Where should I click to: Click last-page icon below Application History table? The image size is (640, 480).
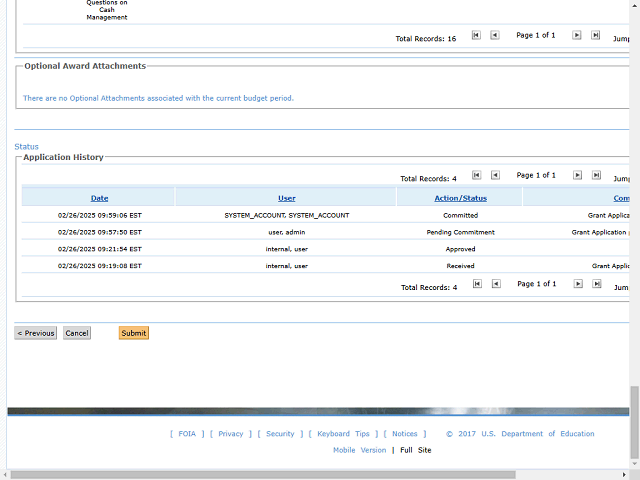(595, 284)
